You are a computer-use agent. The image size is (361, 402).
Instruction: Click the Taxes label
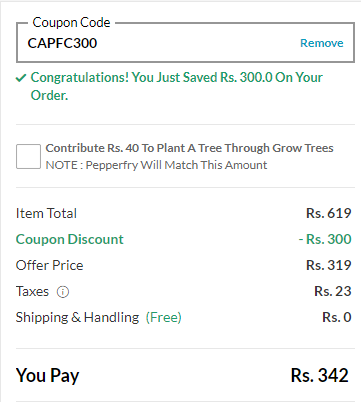point(32,291)
